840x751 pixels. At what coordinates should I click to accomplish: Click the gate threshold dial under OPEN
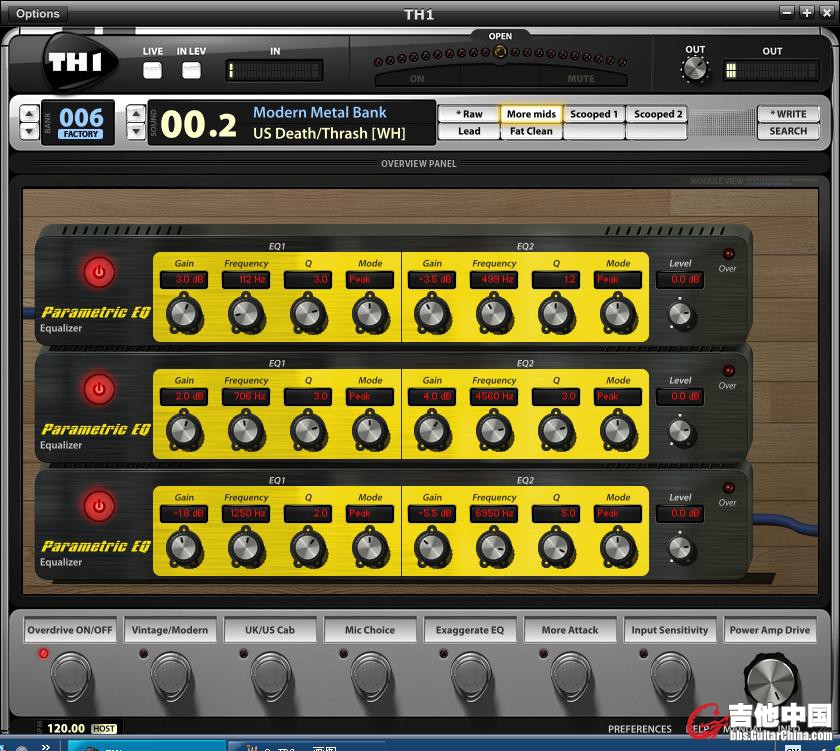[500, 52]
